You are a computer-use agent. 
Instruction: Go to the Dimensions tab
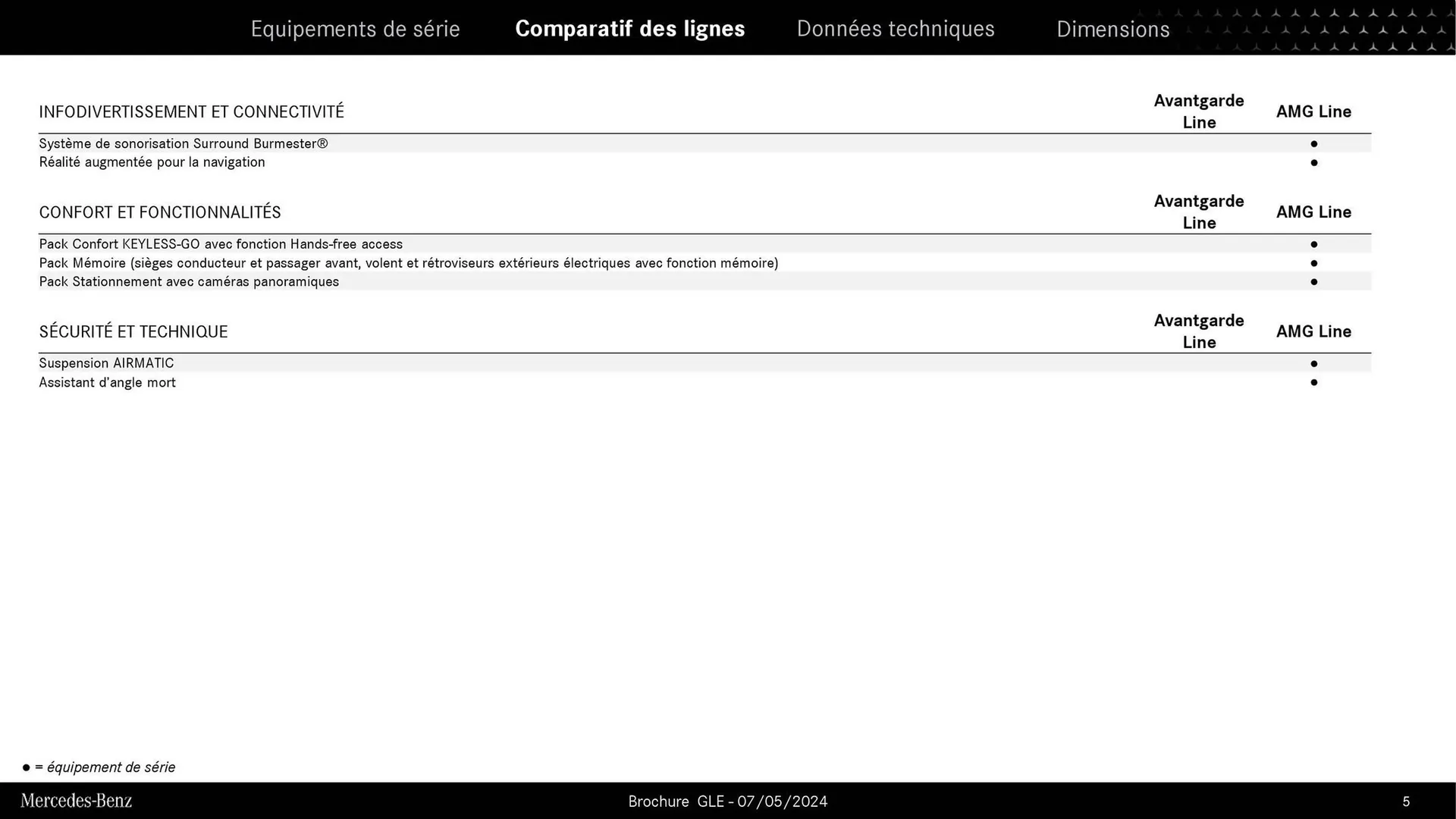(x=1112, y=29)
